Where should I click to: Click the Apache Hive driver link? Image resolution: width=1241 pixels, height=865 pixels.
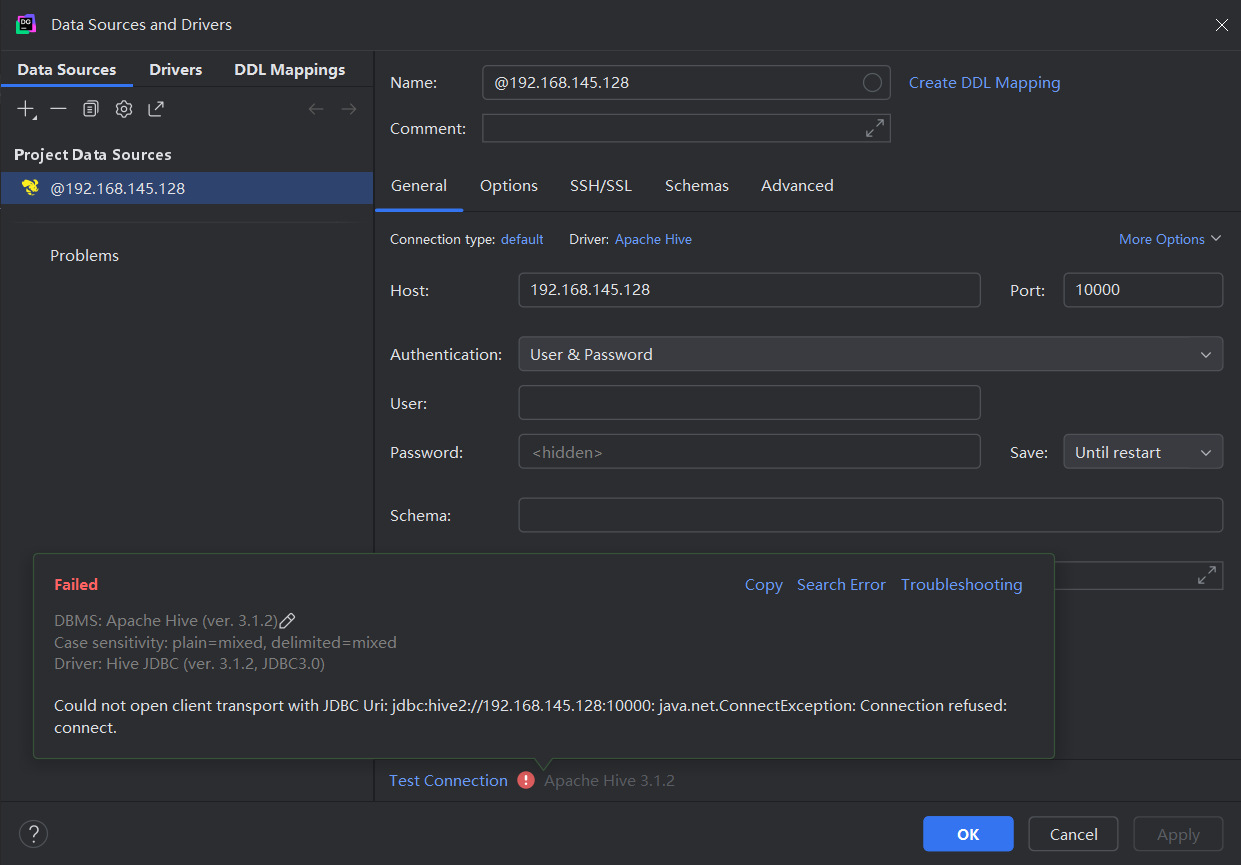653,240
